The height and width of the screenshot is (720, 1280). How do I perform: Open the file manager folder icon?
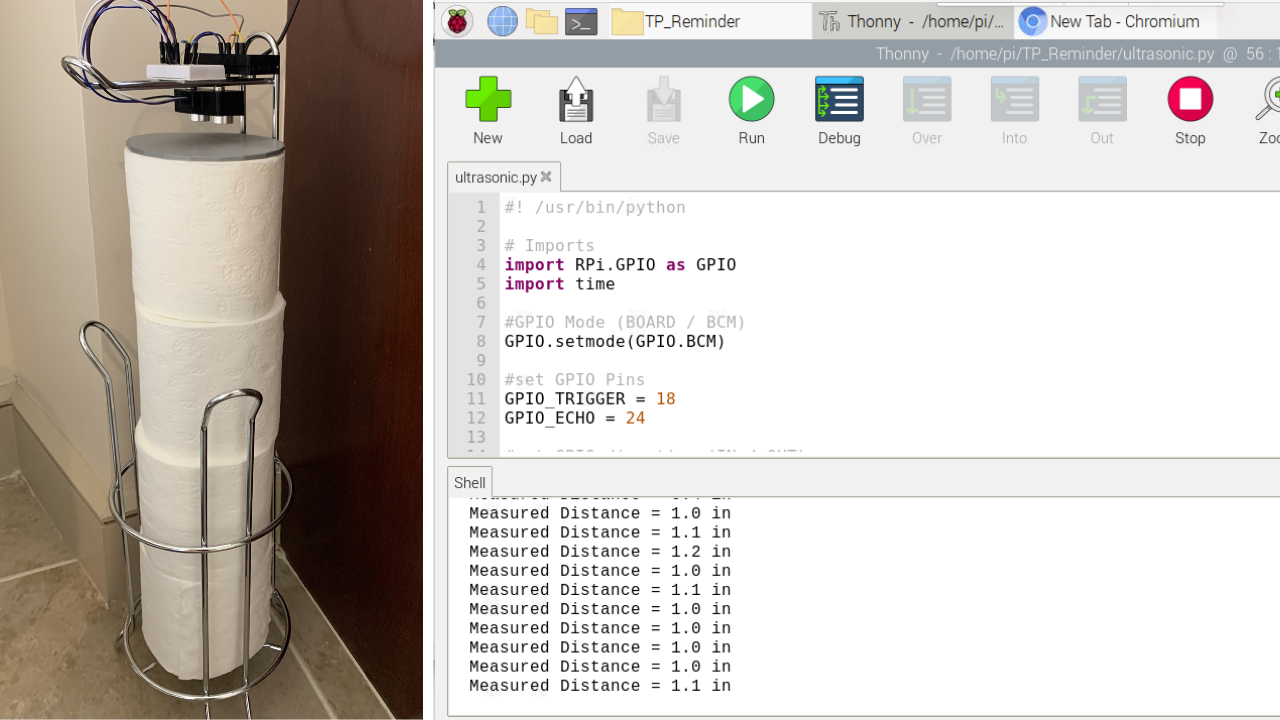pyautogui.click(x=542, y=21)
